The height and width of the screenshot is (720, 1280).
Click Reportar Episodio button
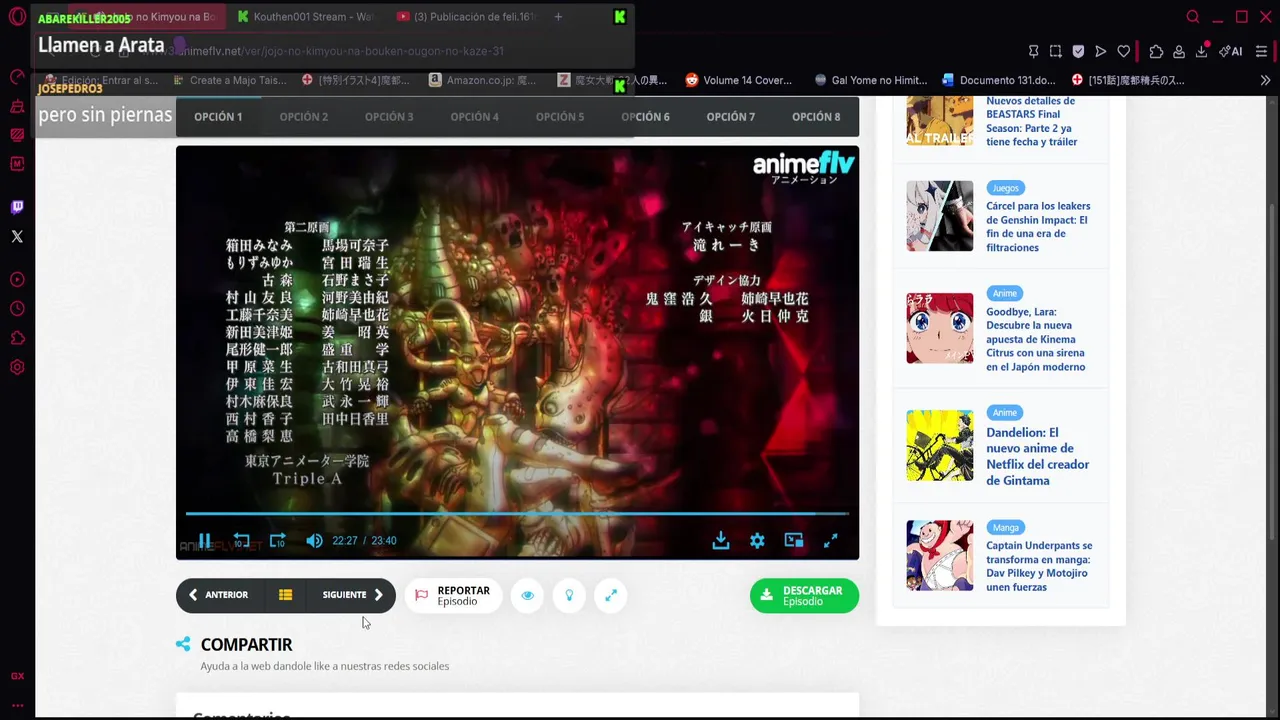point(453,596)
